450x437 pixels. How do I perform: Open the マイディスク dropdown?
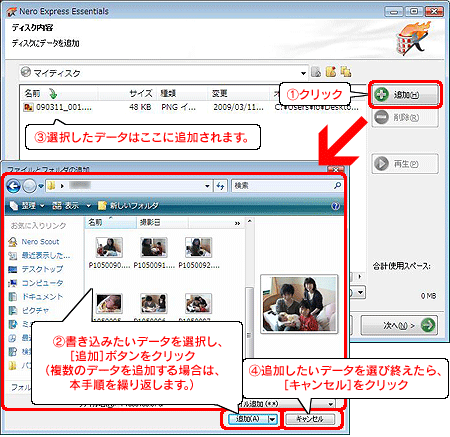[303, 73]
